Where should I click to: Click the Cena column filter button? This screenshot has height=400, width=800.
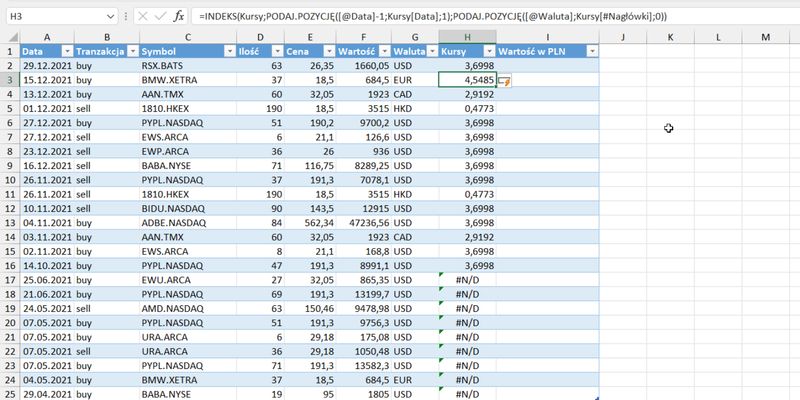(329, 50)
